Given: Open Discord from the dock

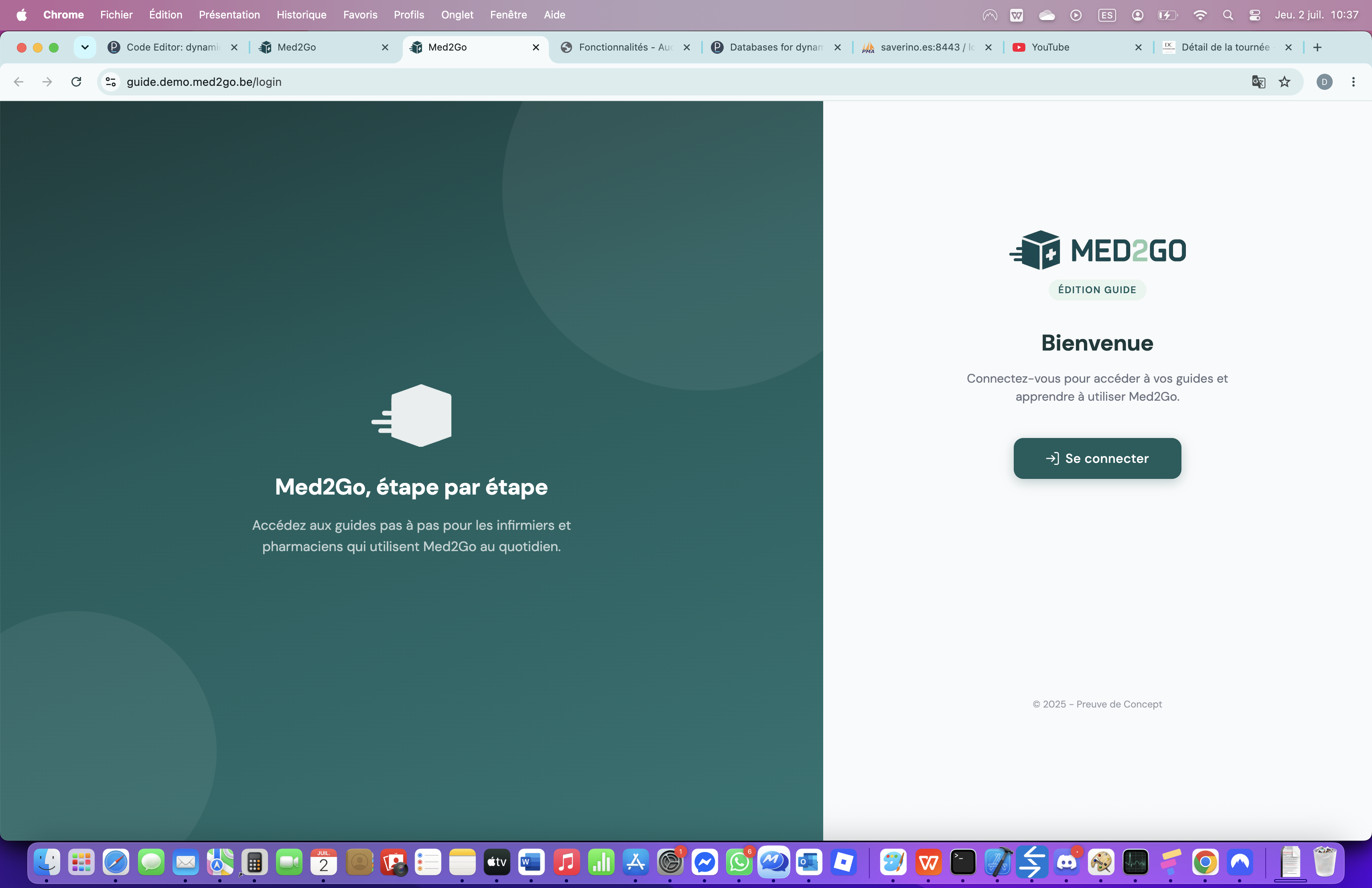Looking at the screenshot, I should (1066, 862).
